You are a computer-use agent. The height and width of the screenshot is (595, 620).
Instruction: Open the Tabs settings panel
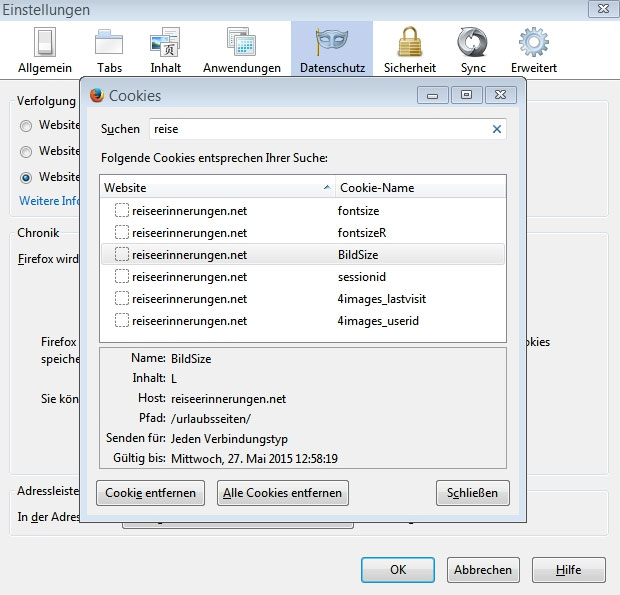click(x=109, y=49)
